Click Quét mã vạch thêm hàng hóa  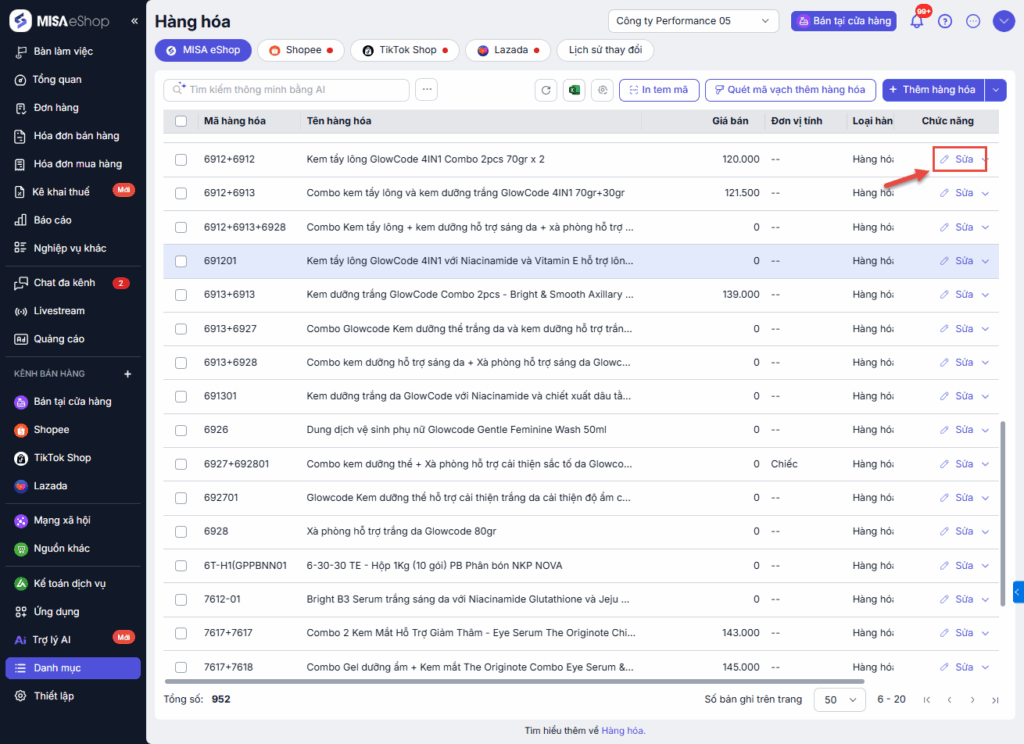[790, 90]
